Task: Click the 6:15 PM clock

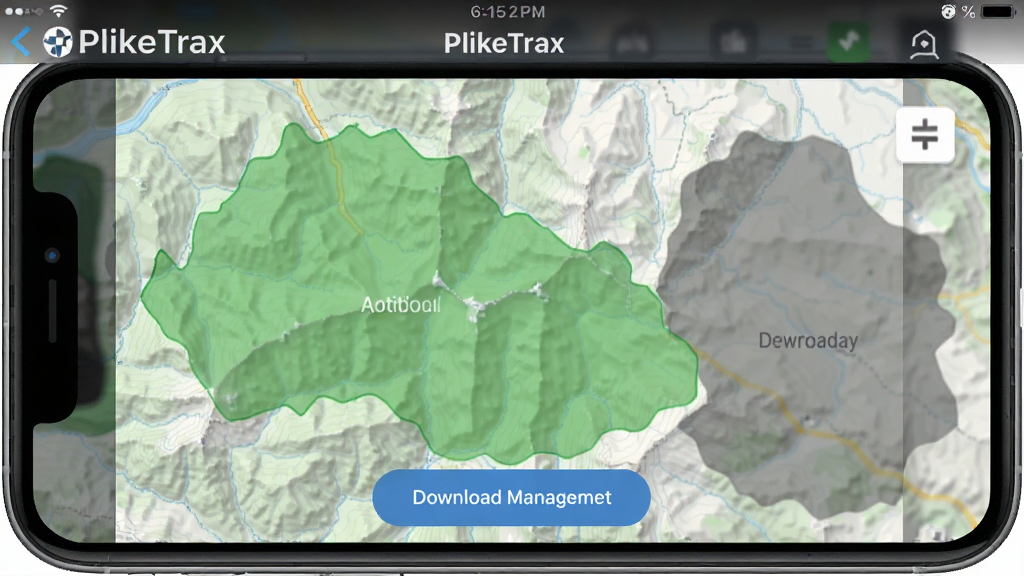Action: pos(507,12)
